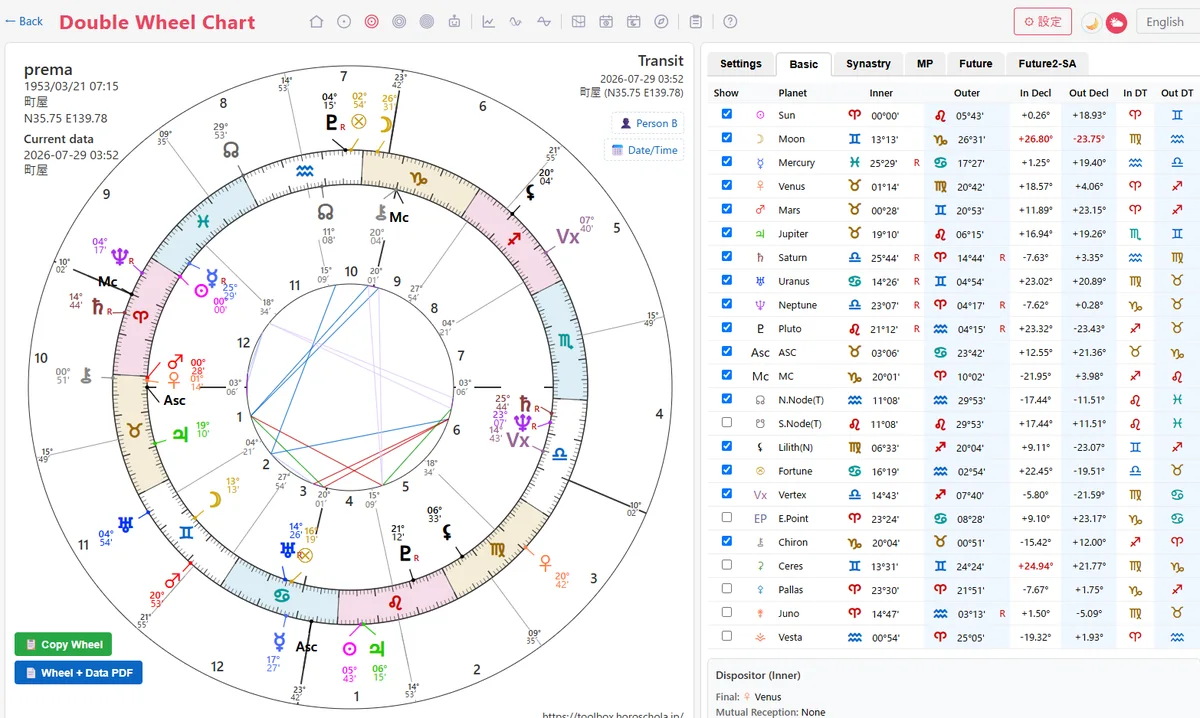Viewport: 1200px width, 718px height.
Task: Uncheck the Saturn show checkbox
Action: [x=727, y=257]
